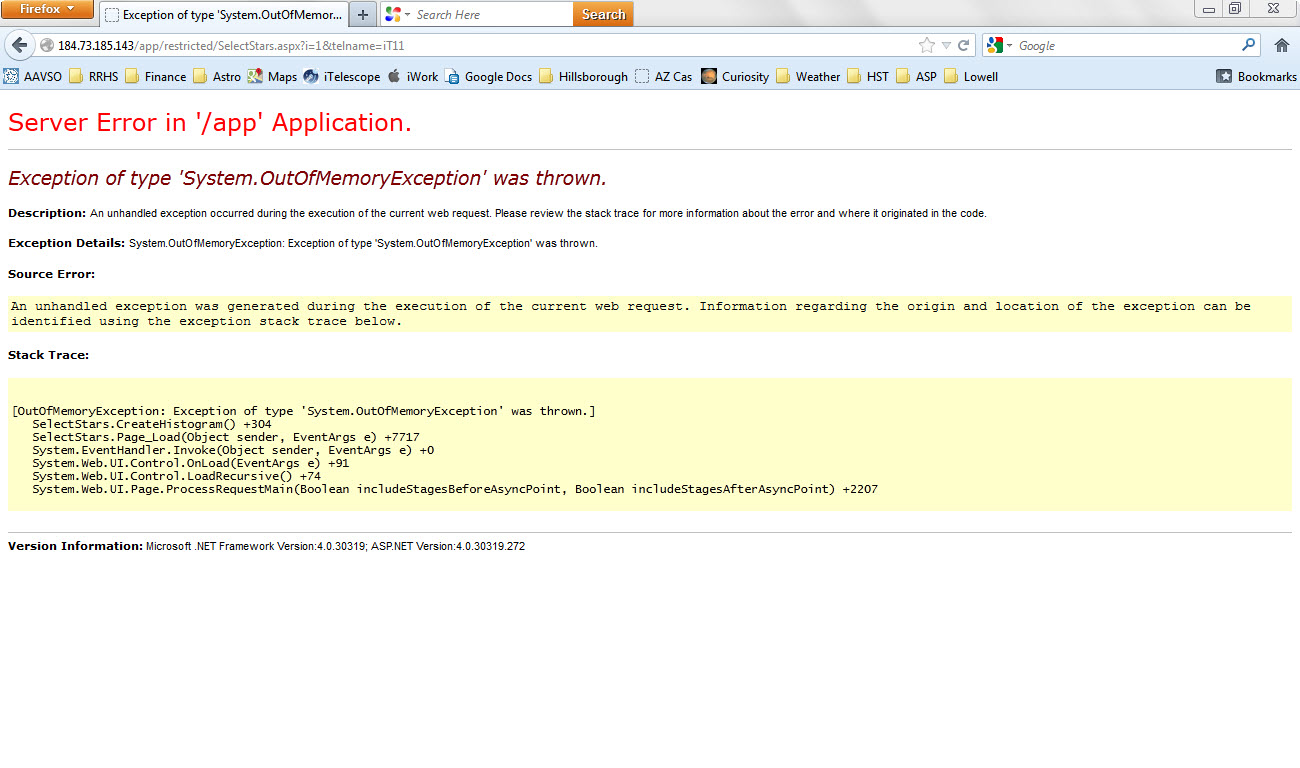Click the back navigation arrow
This screenshot has height=768, width=1300.
pyautogui.click(x=19, y=45)
